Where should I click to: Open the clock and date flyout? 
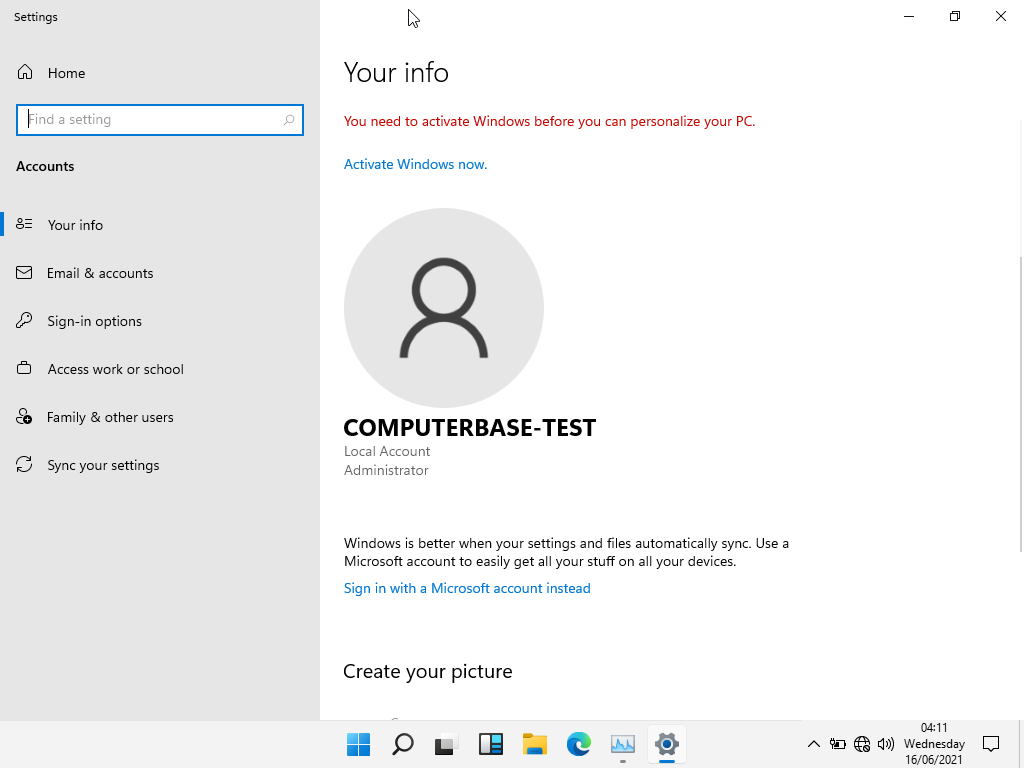click(934, 744)
